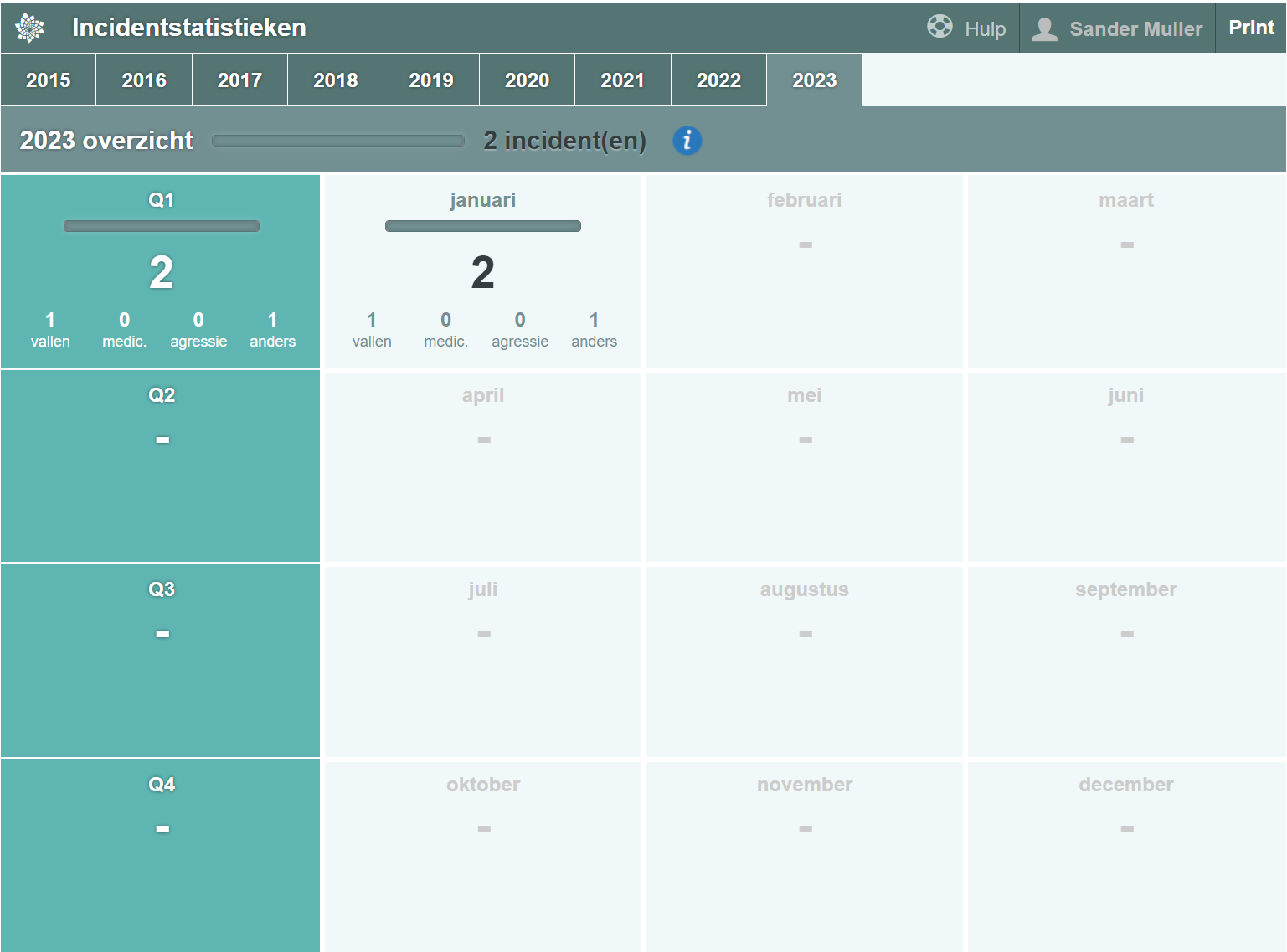Screen dimensions: 1287x952
Task: Switch to the 2019 tab
Action: pyautogui.click(x=431, y=80)
